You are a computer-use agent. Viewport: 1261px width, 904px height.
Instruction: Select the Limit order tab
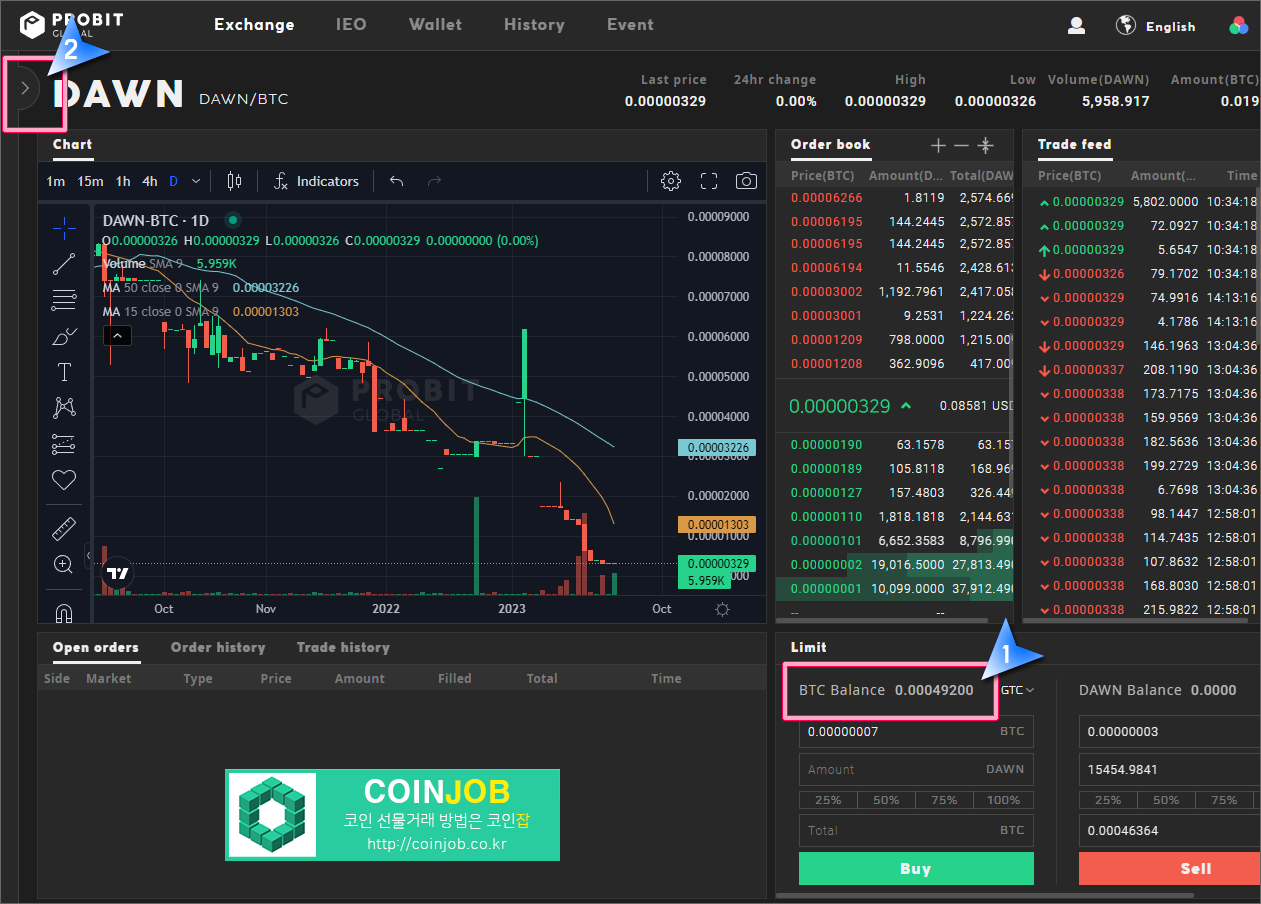[x=809, y=648]
